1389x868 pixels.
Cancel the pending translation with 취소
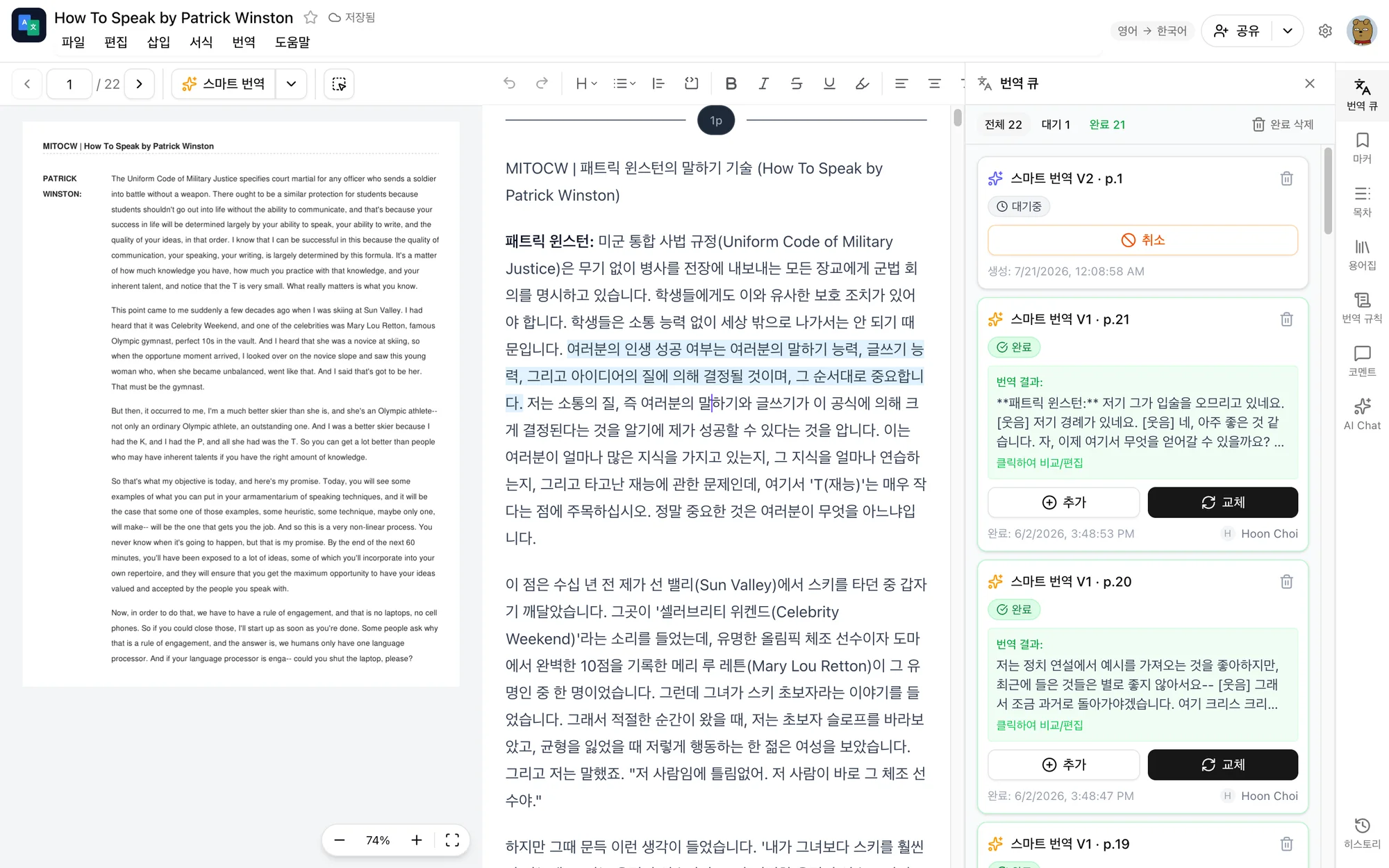click(1142, 240)
